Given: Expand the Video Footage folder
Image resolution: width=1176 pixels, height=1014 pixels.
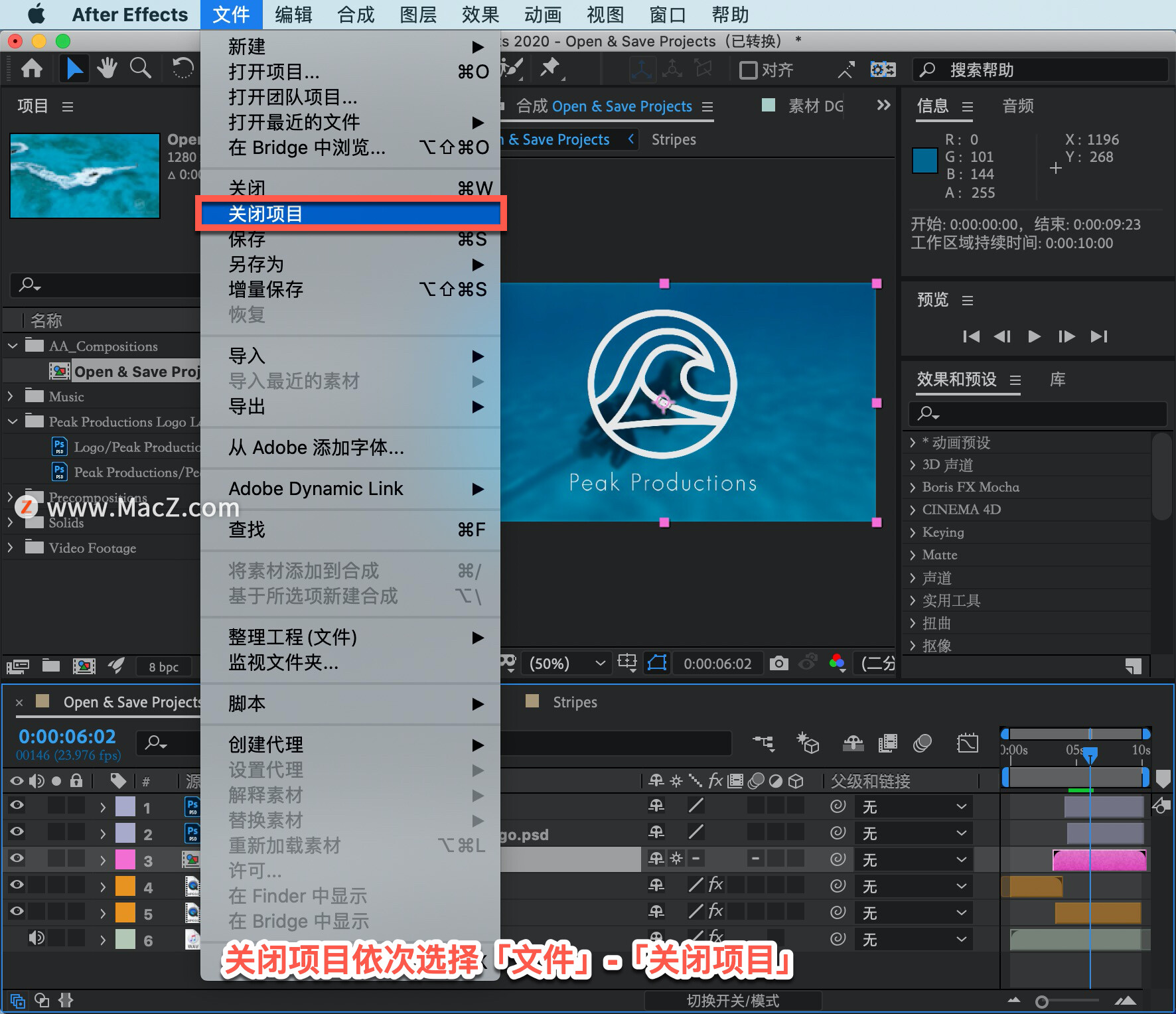Looking at the screenshot, I should 11,547.
